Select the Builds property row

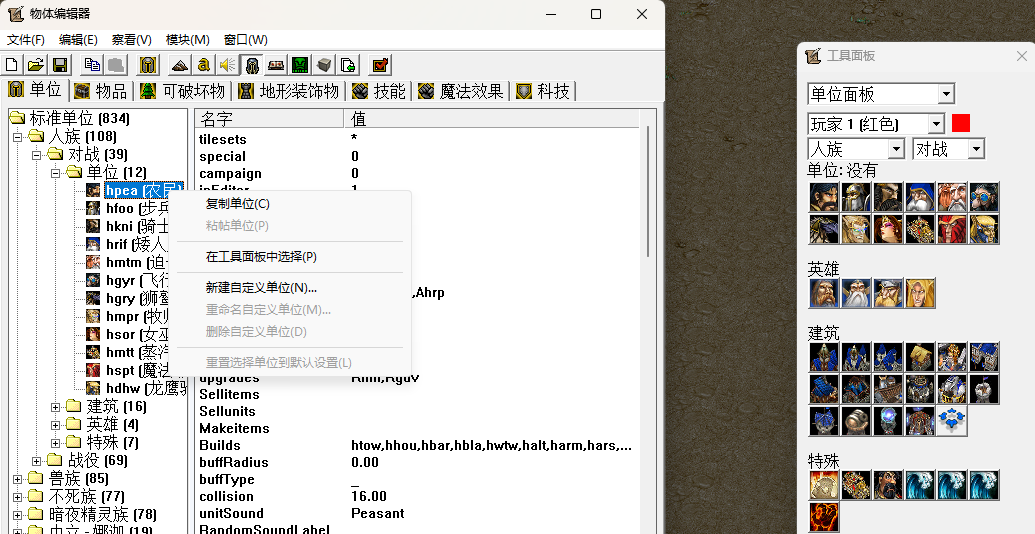418,446
